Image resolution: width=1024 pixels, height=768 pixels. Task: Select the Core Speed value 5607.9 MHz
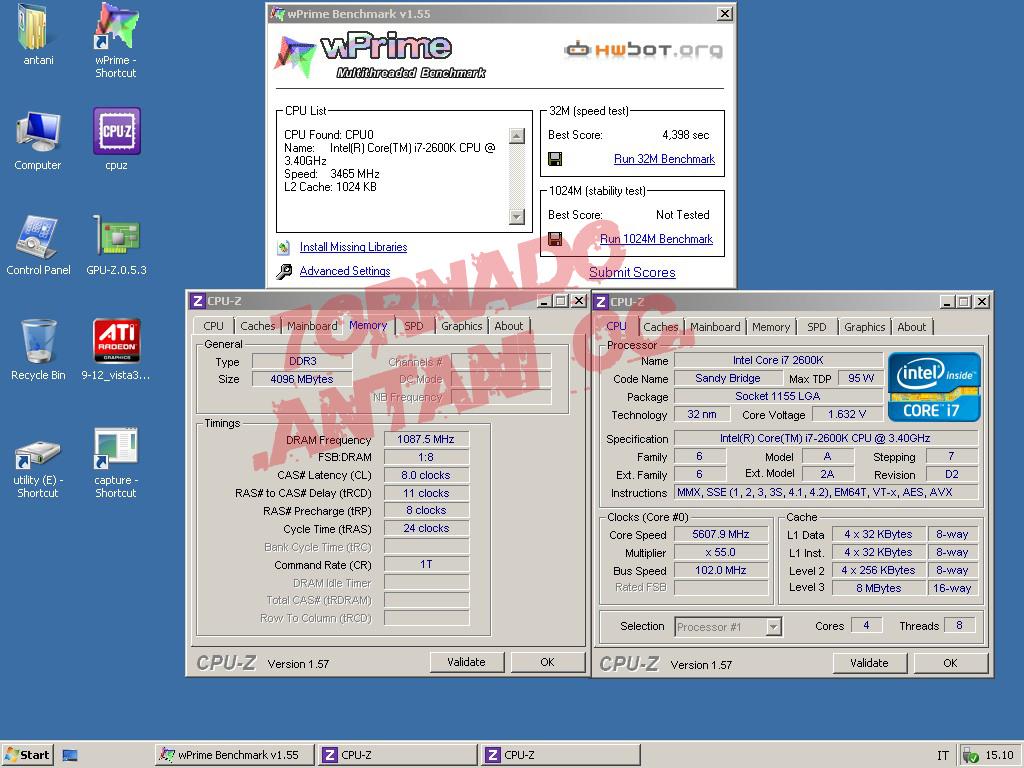[720, 534]
